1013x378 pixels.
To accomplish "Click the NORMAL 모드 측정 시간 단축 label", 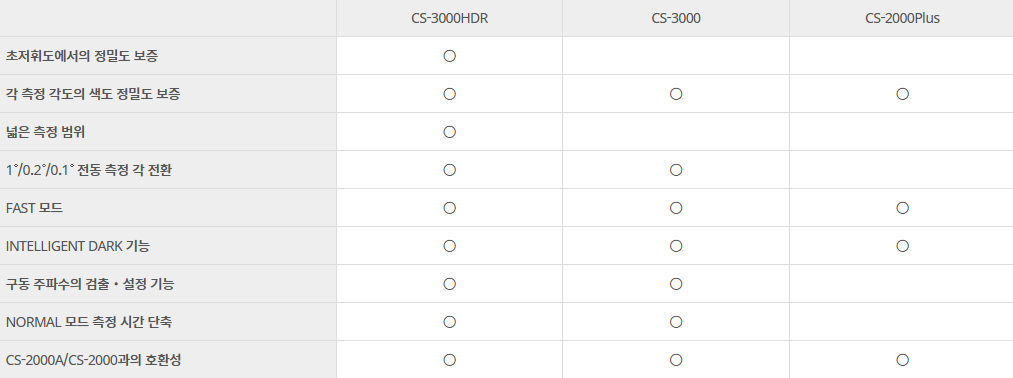I will (89, 322).
